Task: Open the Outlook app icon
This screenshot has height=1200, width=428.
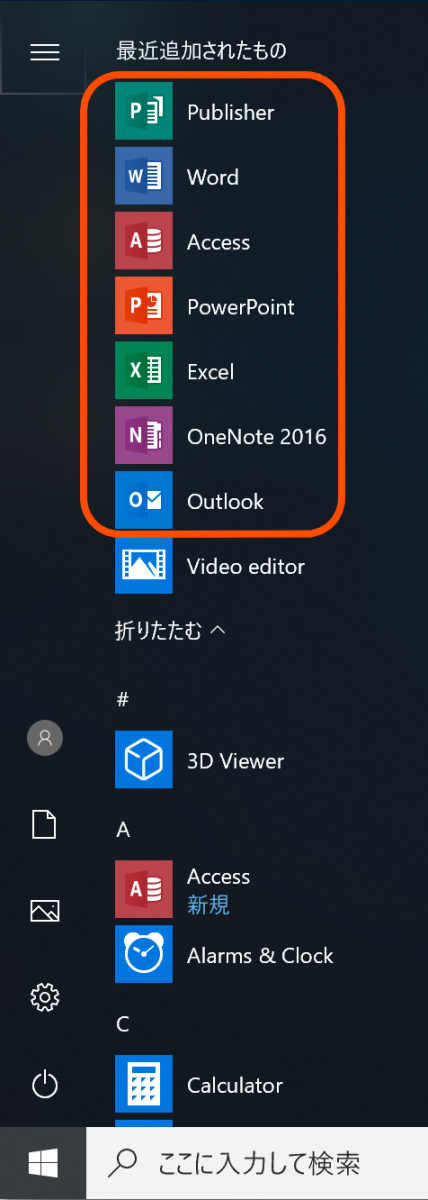Action: point(144,501)
